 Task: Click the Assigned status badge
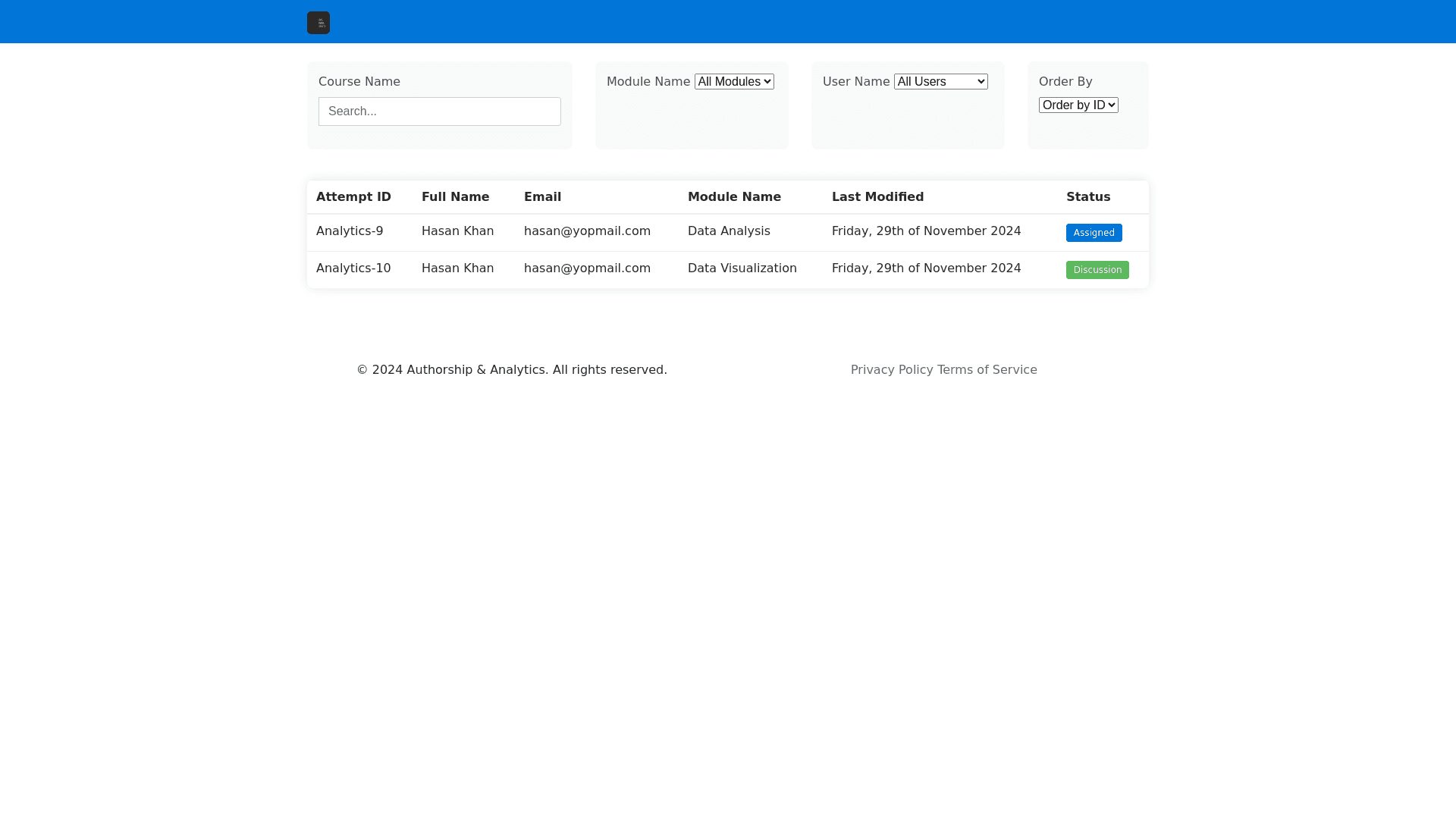click(x=1093, y=233)
